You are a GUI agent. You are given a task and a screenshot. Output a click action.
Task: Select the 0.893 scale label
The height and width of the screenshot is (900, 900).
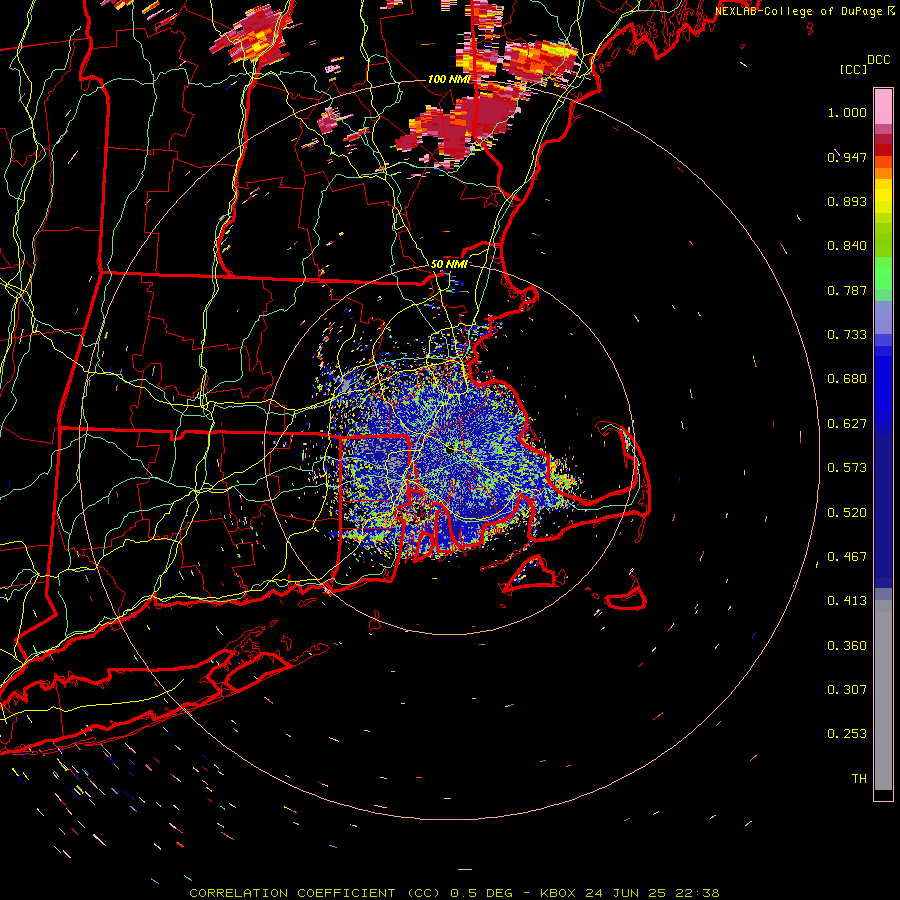tap(847, 201)
